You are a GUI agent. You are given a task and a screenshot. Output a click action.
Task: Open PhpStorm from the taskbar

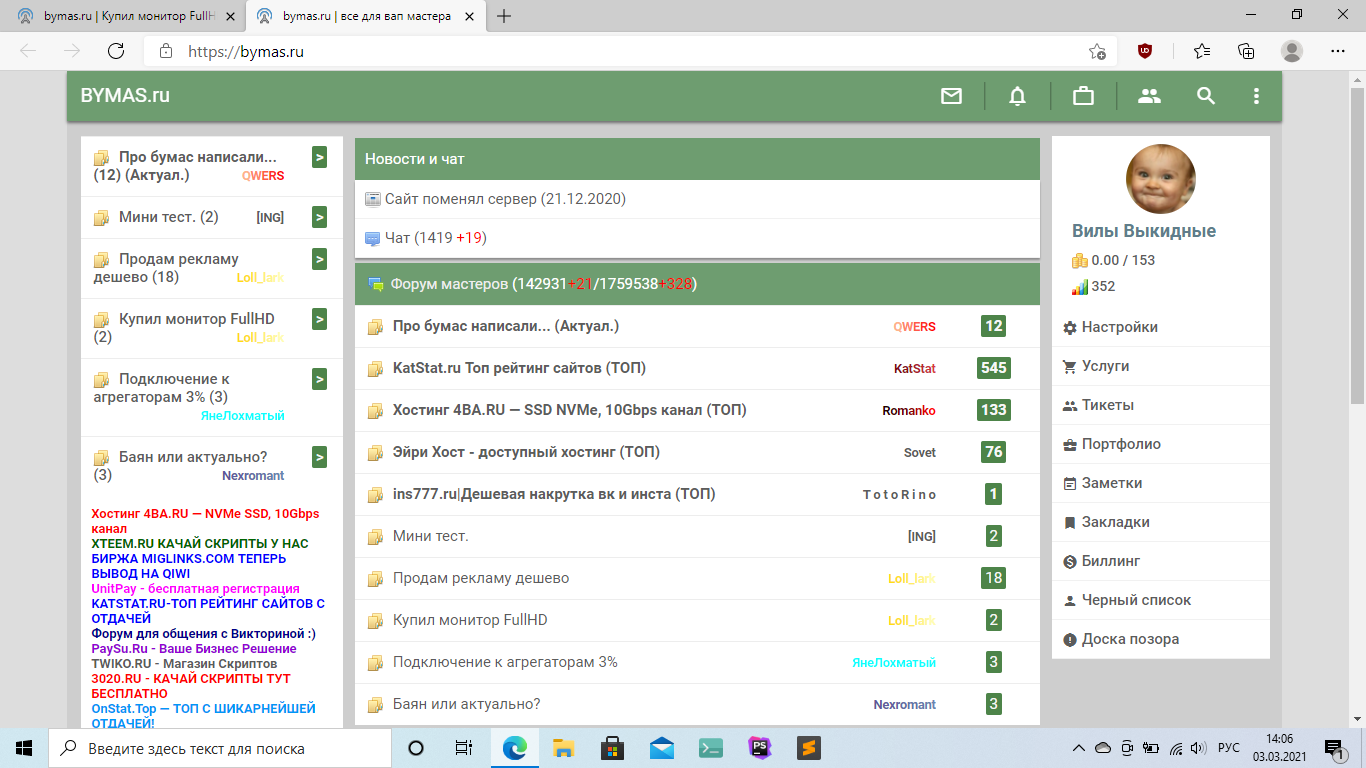click(760, 748)
